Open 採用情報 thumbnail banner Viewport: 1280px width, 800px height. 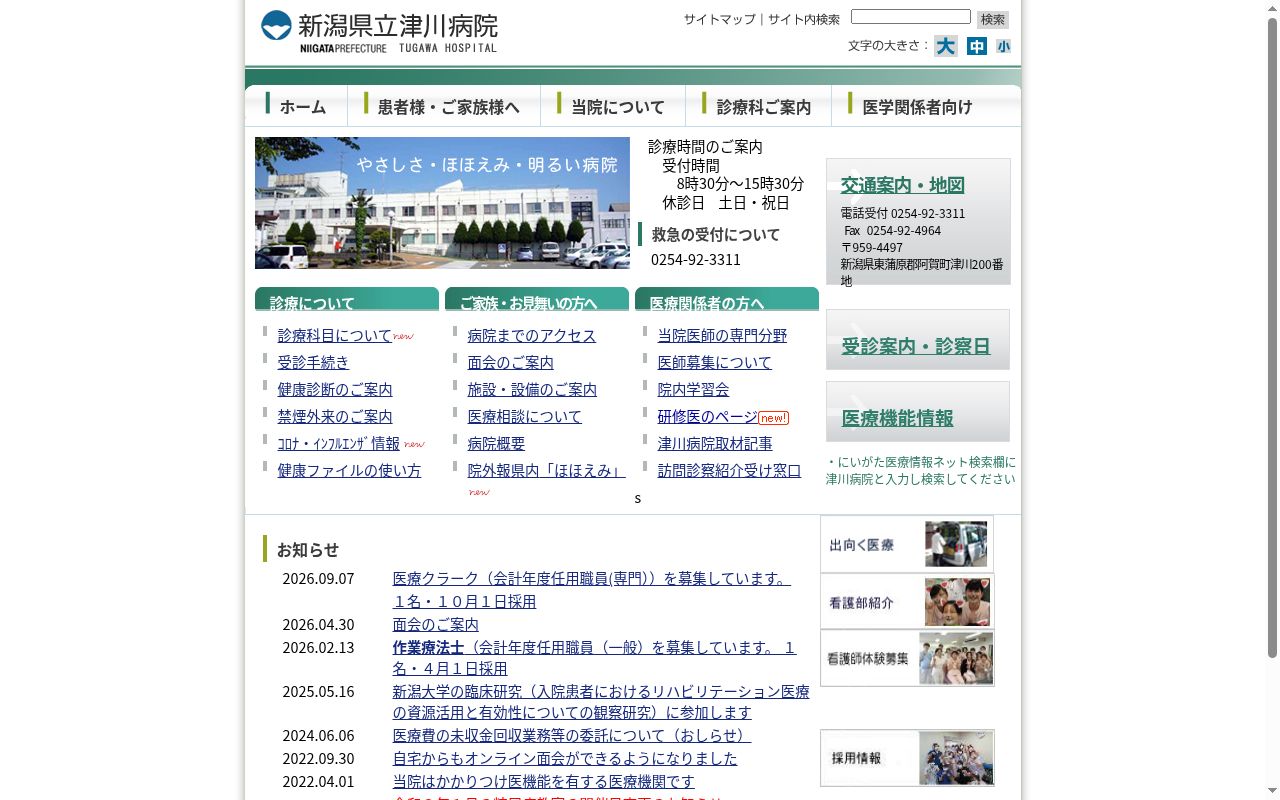coord(907,758)
